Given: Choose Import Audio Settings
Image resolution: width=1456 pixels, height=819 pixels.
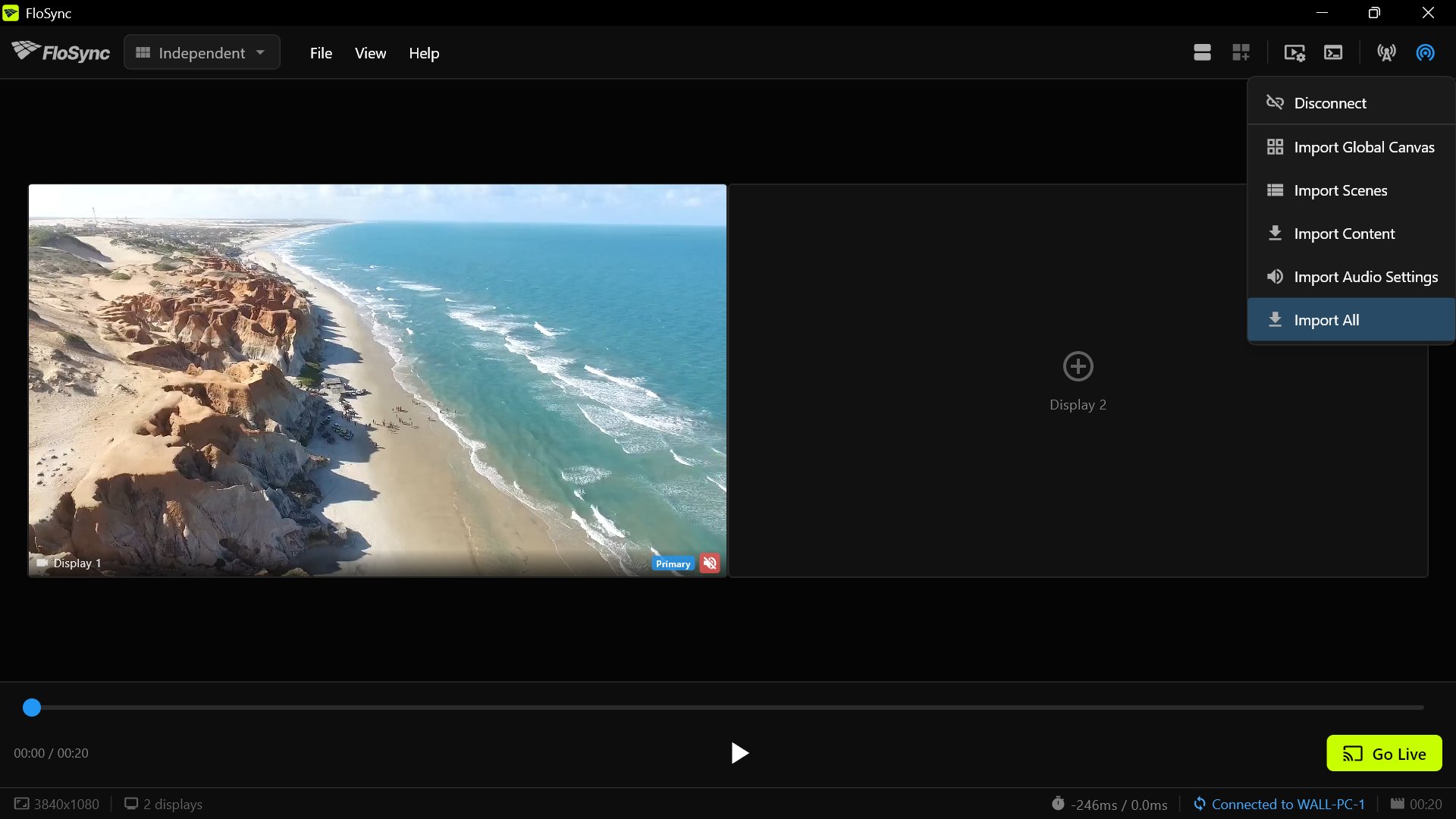Looking at the screenshot, I should click(1351, 277).
